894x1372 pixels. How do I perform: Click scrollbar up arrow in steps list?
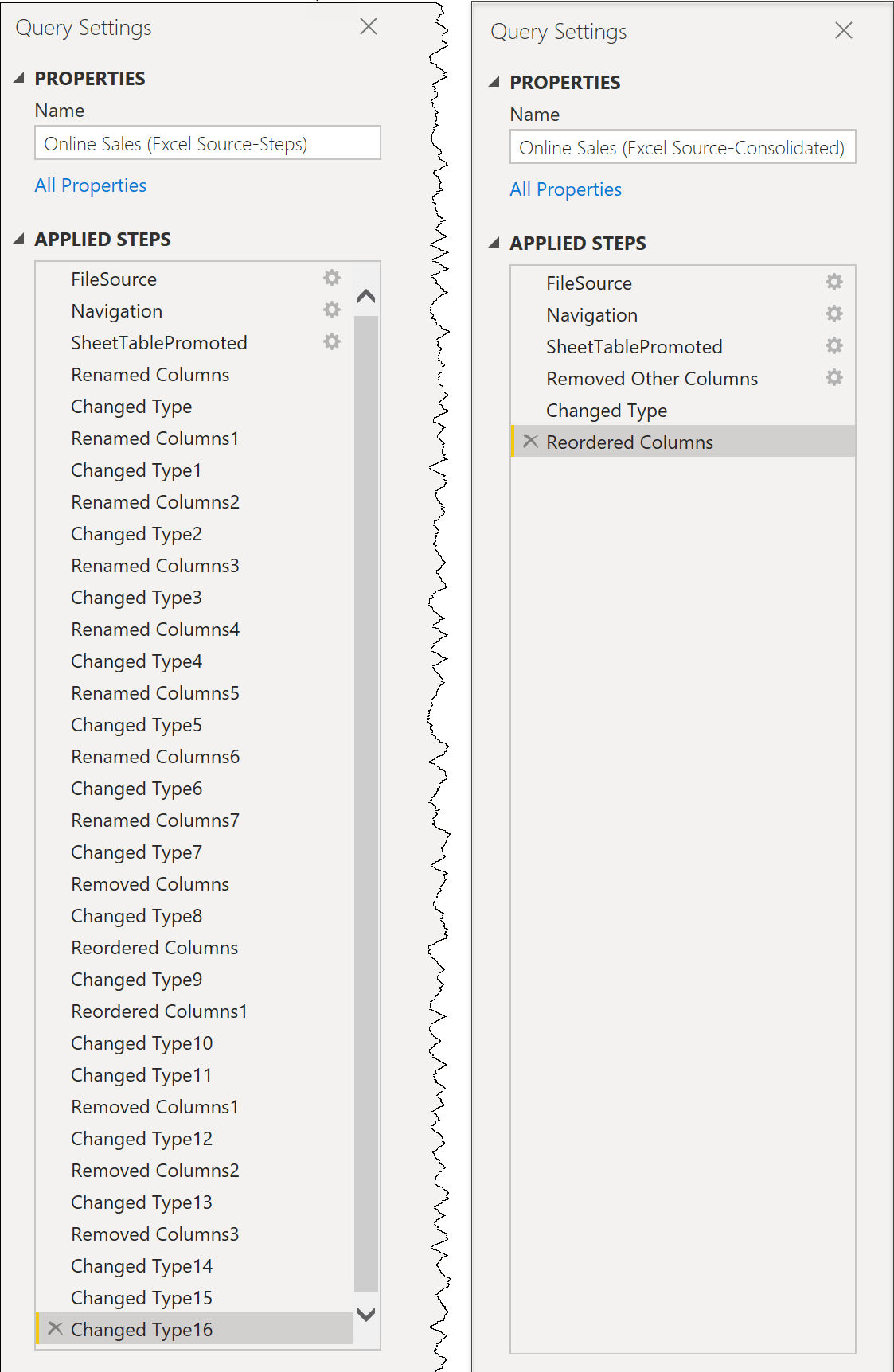coord(366,297)
